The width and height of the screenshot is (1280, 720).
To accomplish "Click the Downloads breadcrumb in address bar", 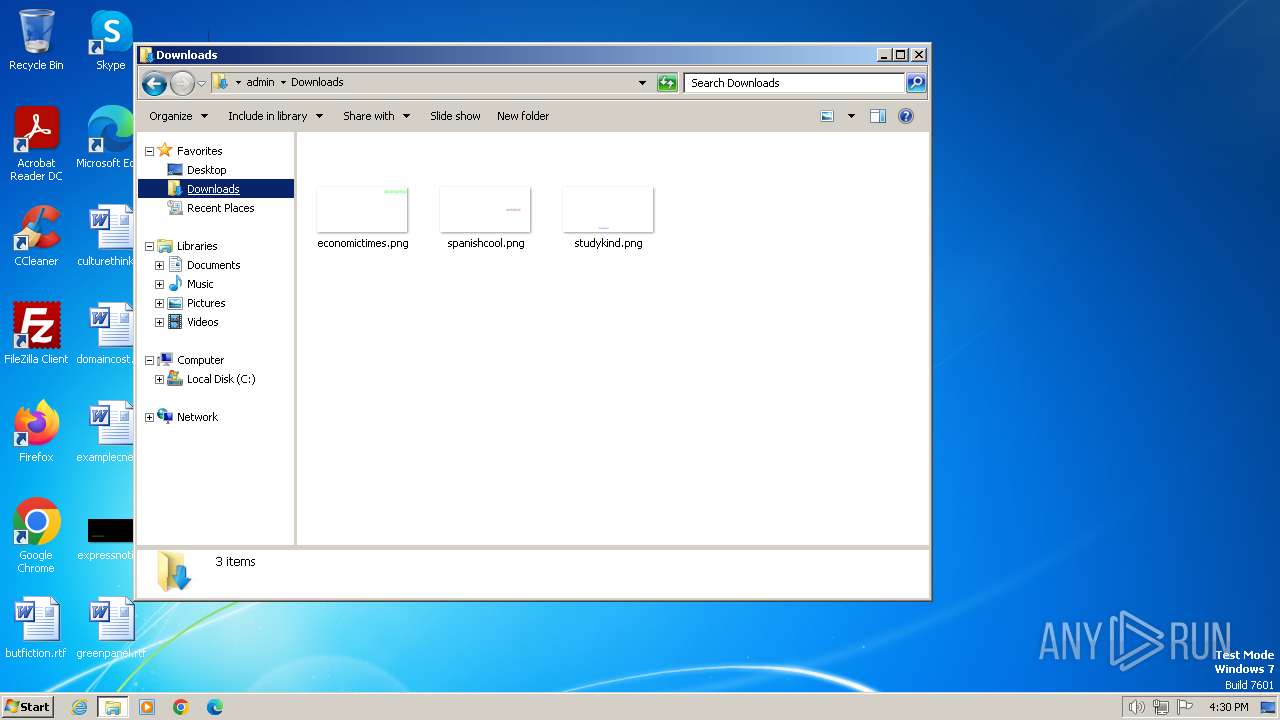I will coord(317,83).
